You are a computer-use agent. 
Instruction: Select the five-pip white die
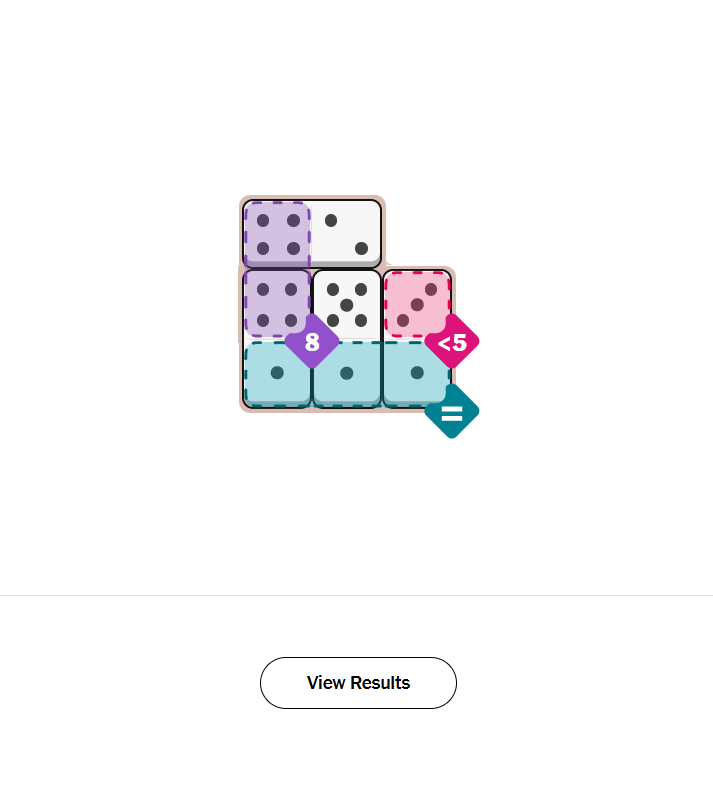tap(346, 304)
